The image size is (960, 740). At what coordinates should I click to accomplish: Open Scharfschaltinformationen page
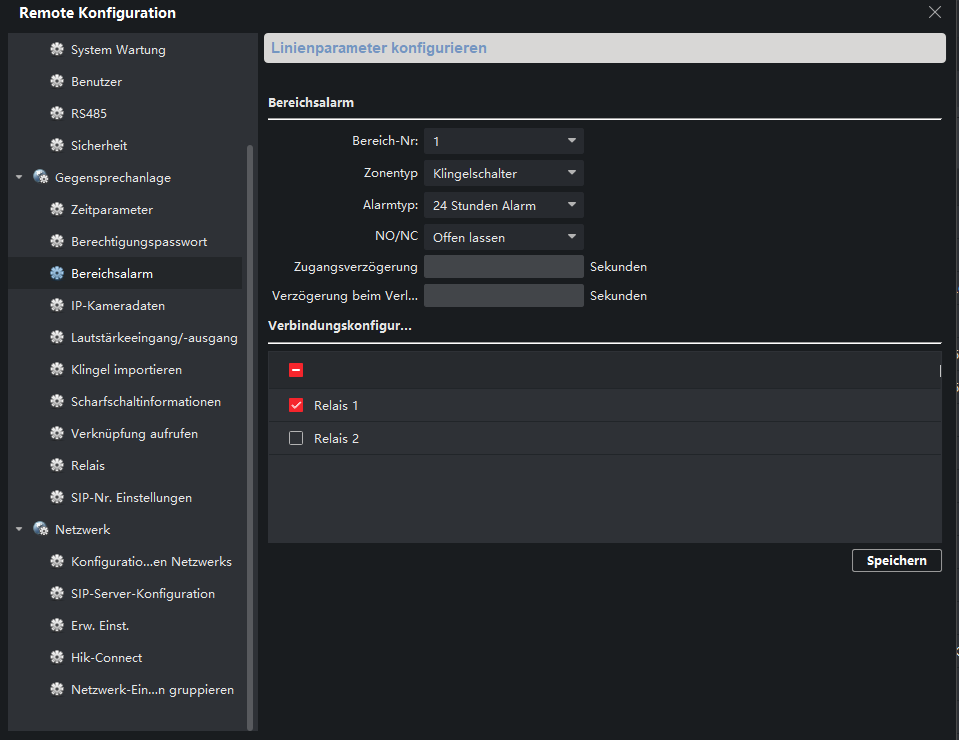(x=146, y=402)
